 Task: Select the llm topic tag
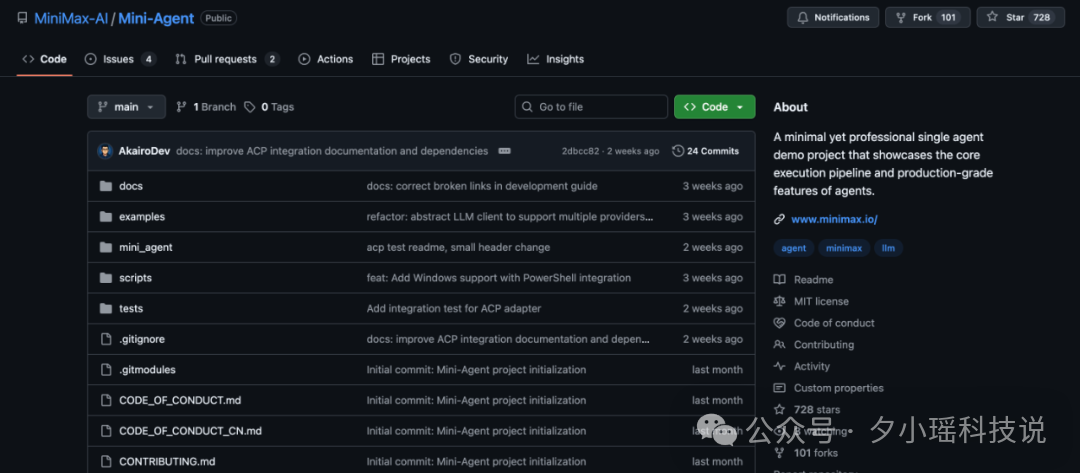point(889,248)
